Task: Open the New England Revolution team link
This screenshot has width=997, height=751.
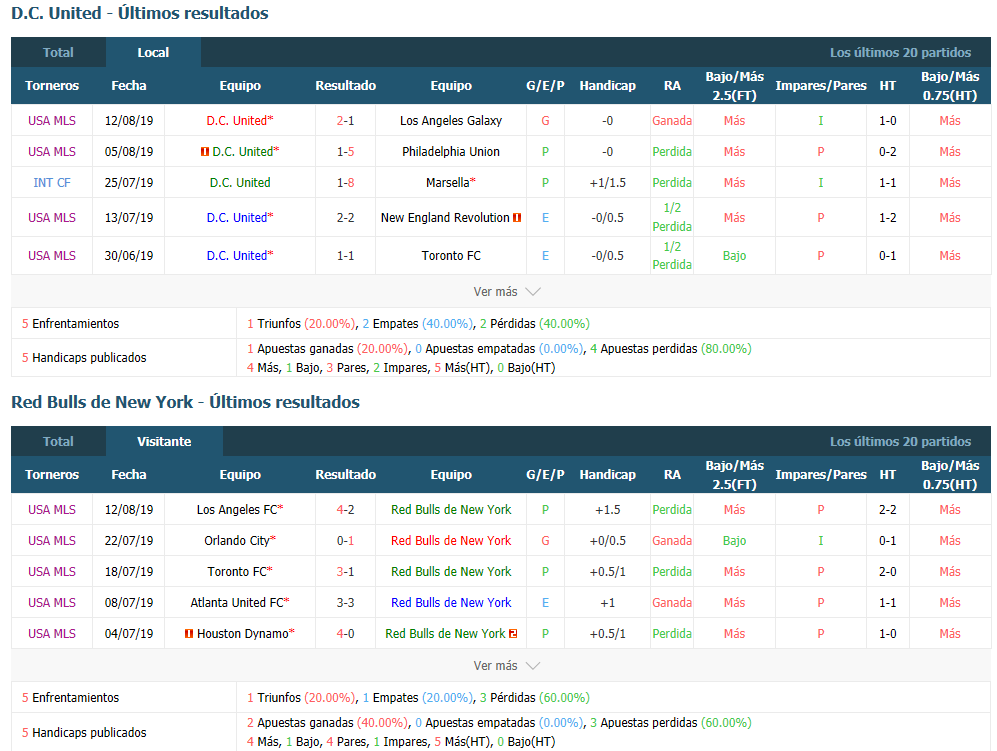Action: [x=445, y=217]
